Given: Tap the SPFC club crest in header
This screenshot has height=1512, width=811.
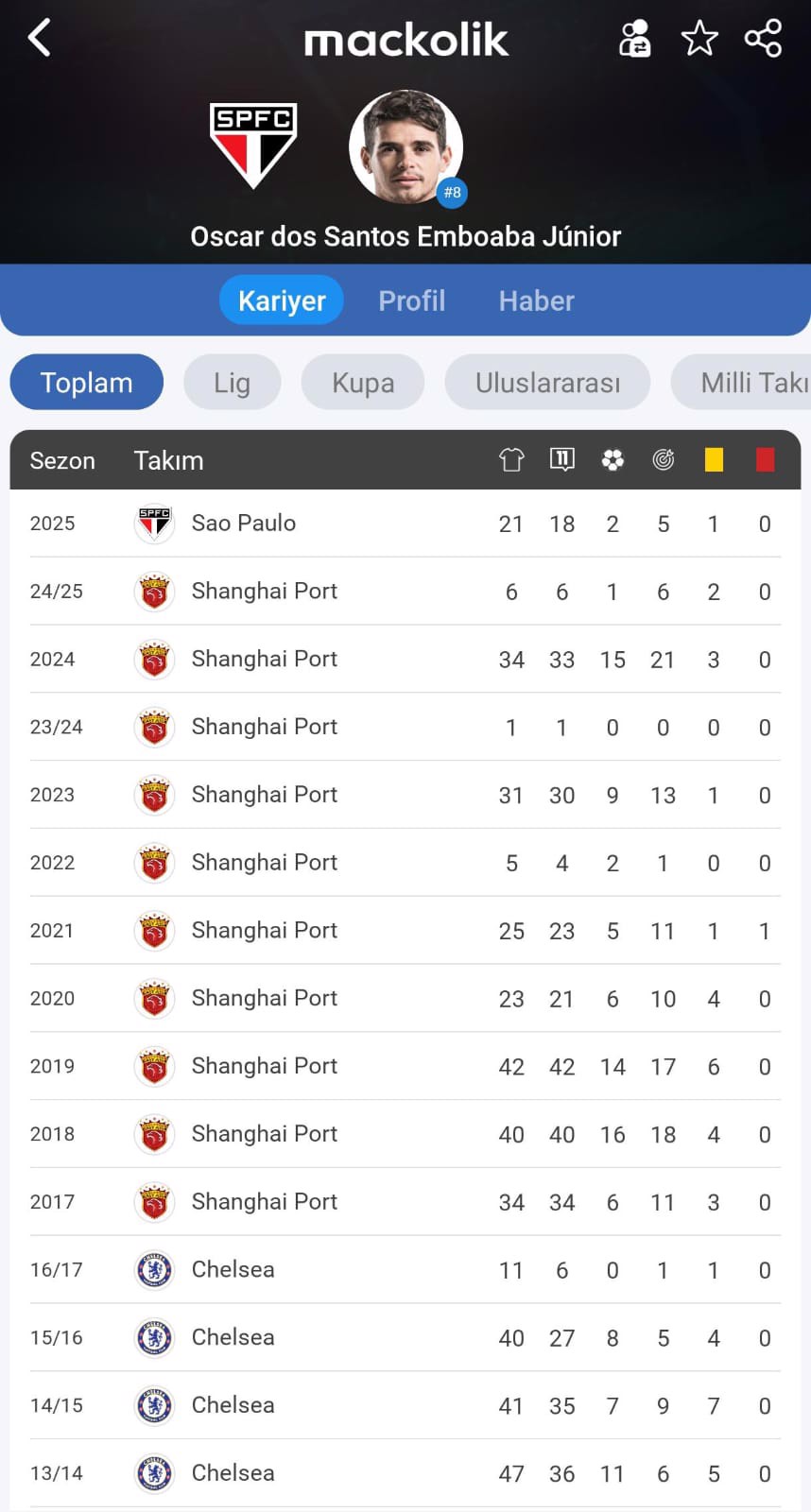Looking at the screenshot, I should [x=253, y=145].
